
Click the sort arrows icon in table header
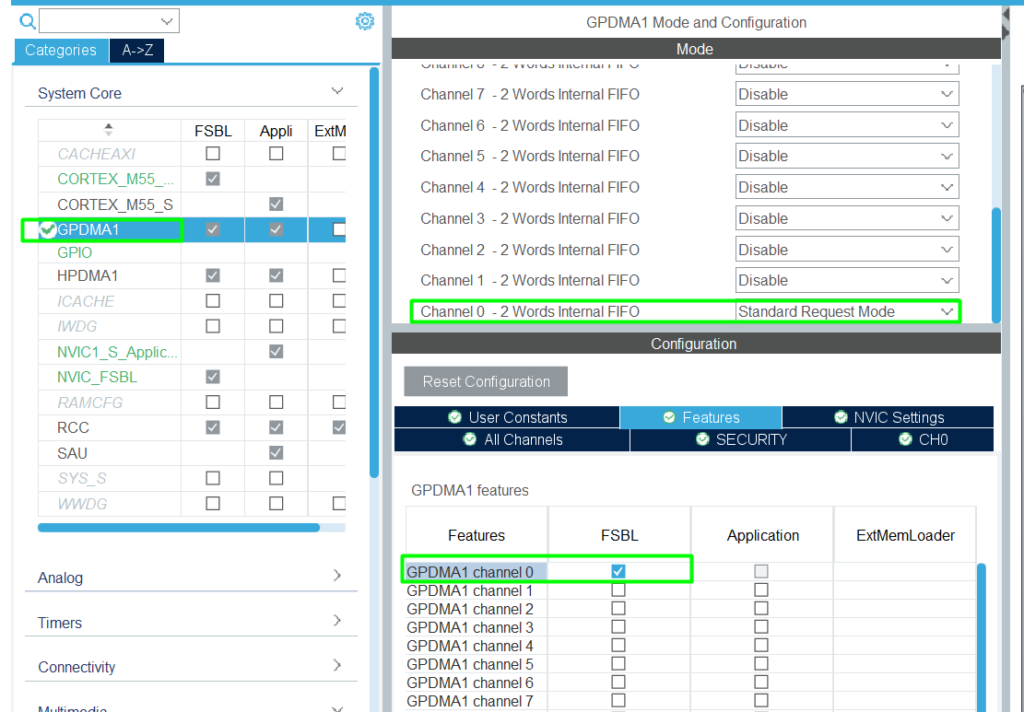pos(108,130)
